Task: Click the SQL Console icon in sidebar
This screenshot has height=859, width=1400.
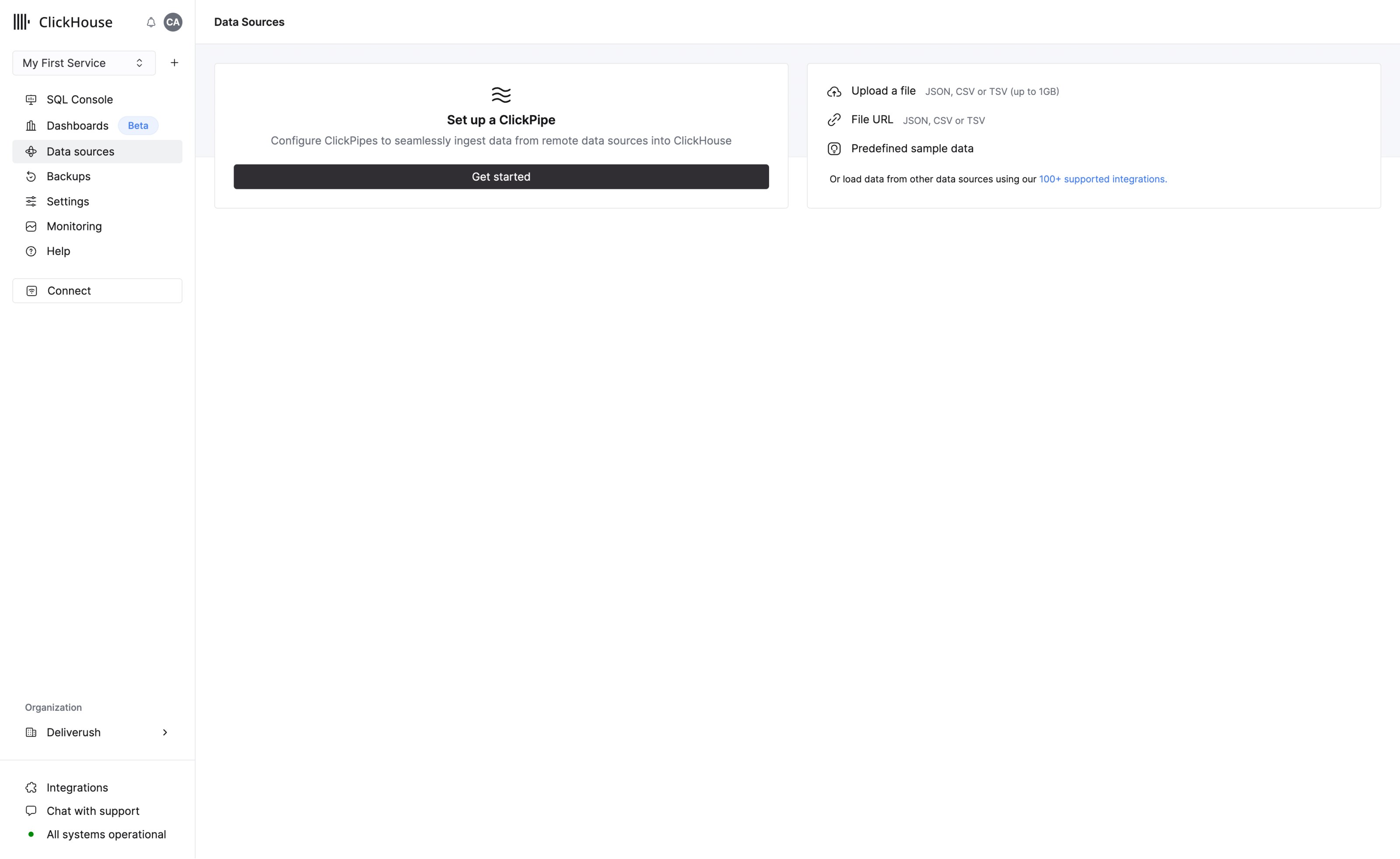Action: coord(31,99)
